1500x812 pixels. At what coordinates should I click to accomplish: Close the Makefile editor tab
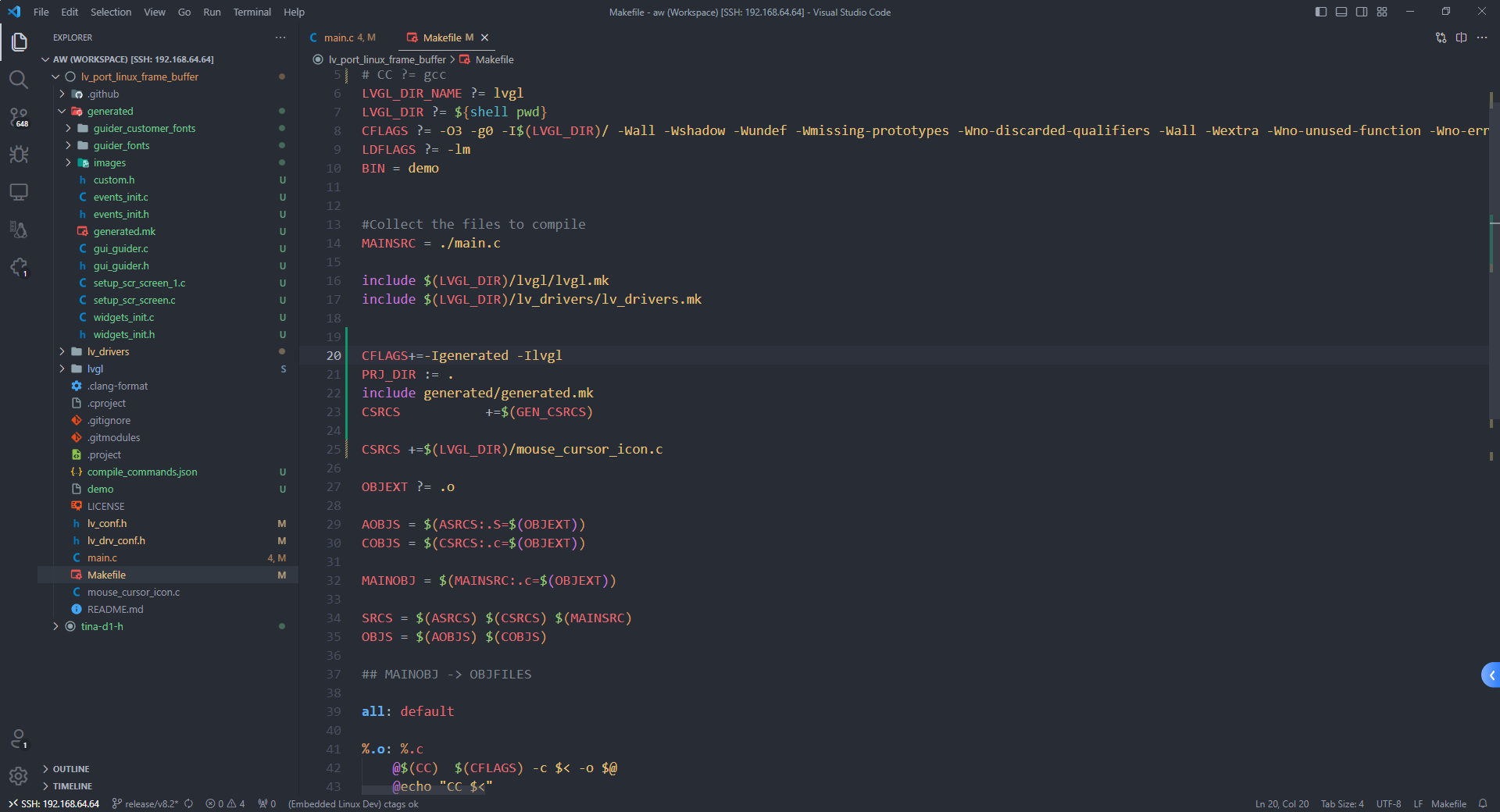[x=484, y=37]
